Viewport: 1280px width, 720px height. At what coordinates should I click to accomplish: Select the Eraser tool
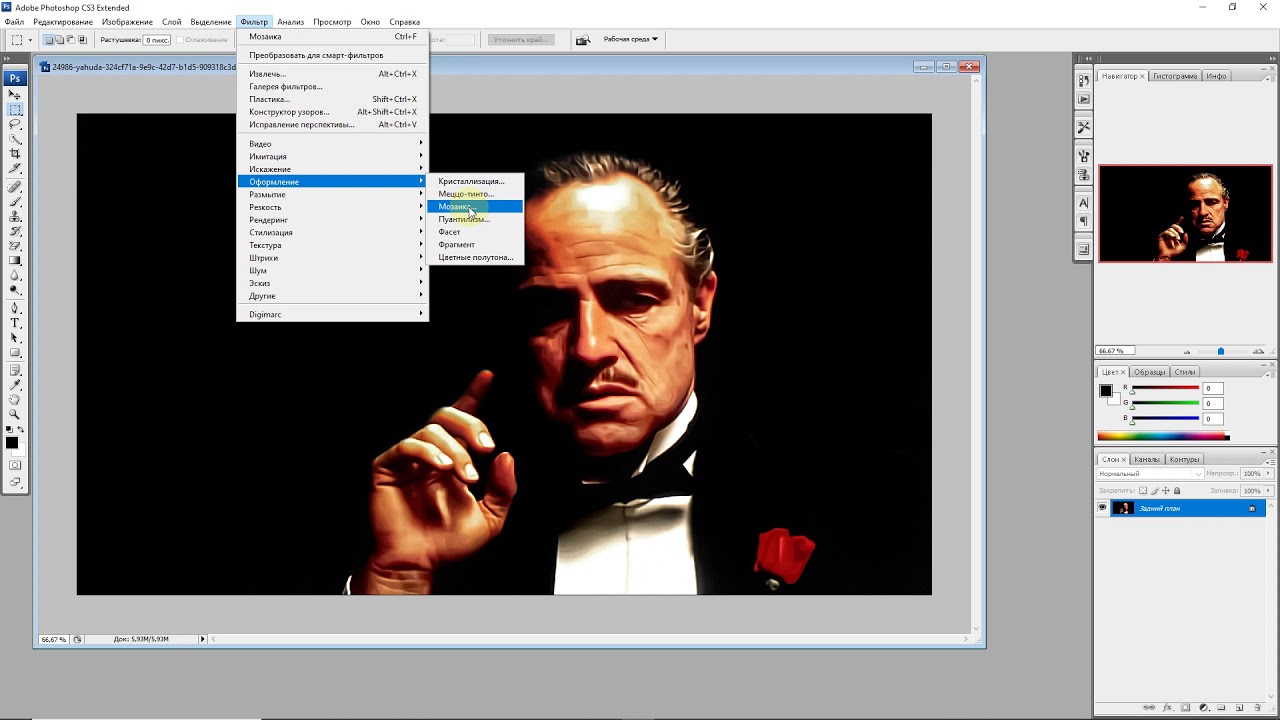[15, 244]
